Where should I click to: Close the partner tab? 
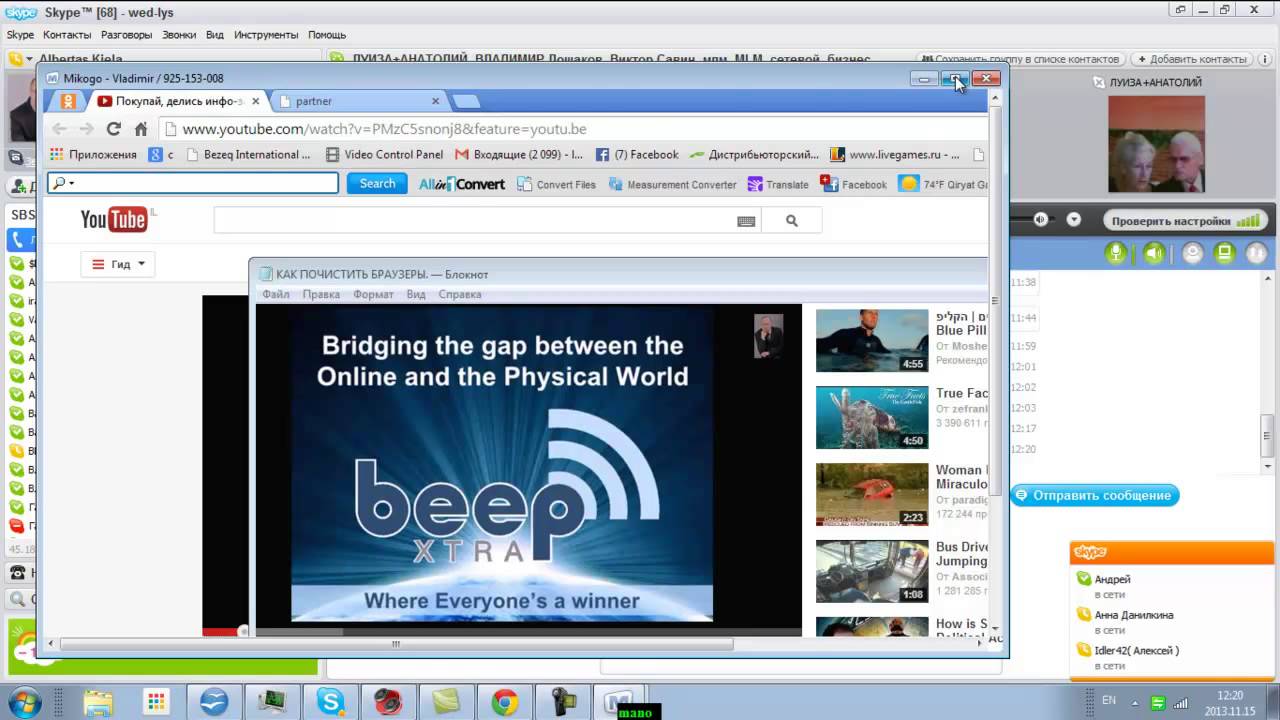[436, 101]
